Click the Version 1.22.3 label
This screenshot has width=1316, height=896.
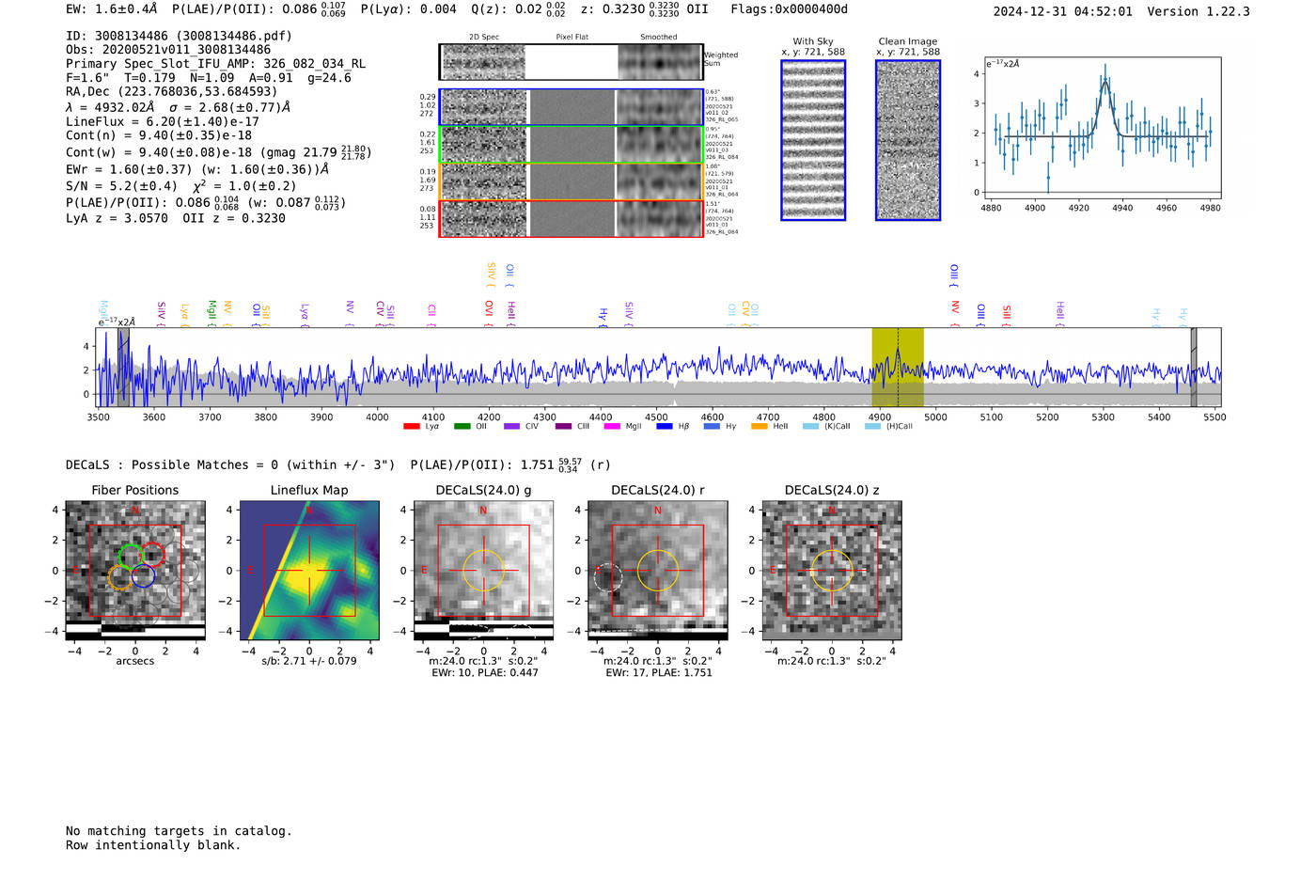[1198, 11]
